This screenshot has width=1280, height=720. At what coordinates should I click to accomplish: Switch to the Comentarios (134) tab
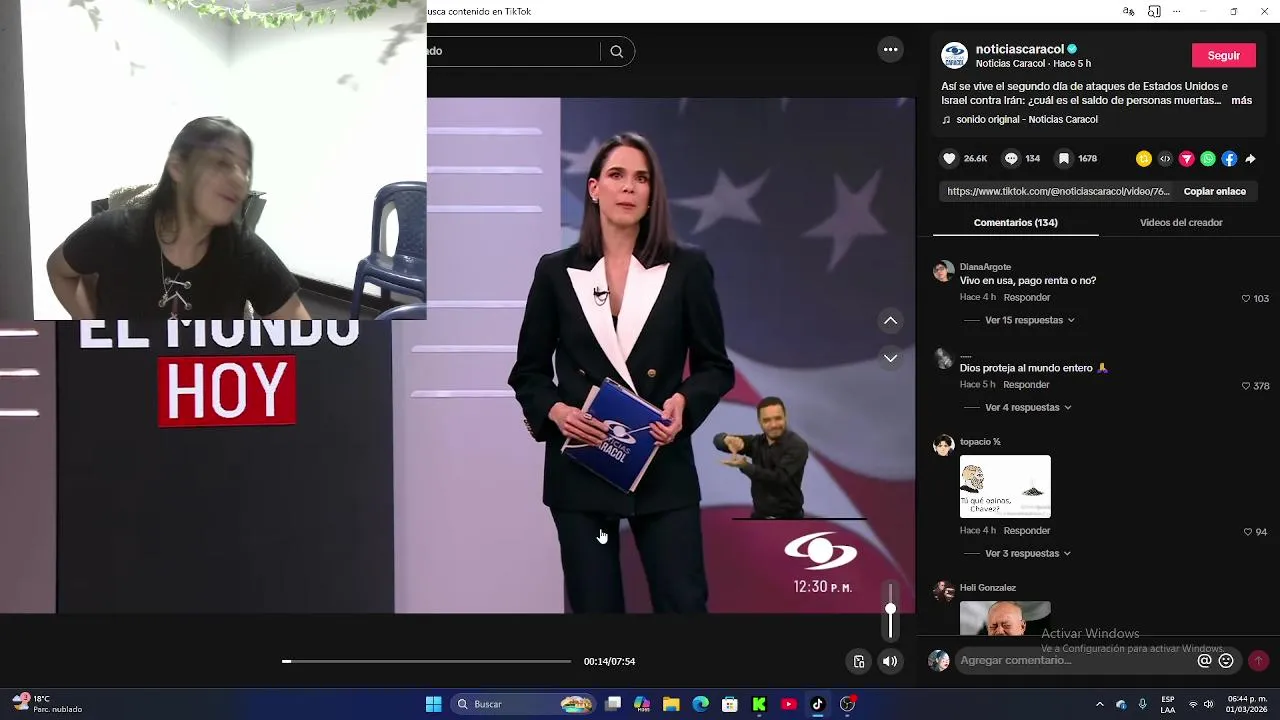click(x=1015, y=222)
